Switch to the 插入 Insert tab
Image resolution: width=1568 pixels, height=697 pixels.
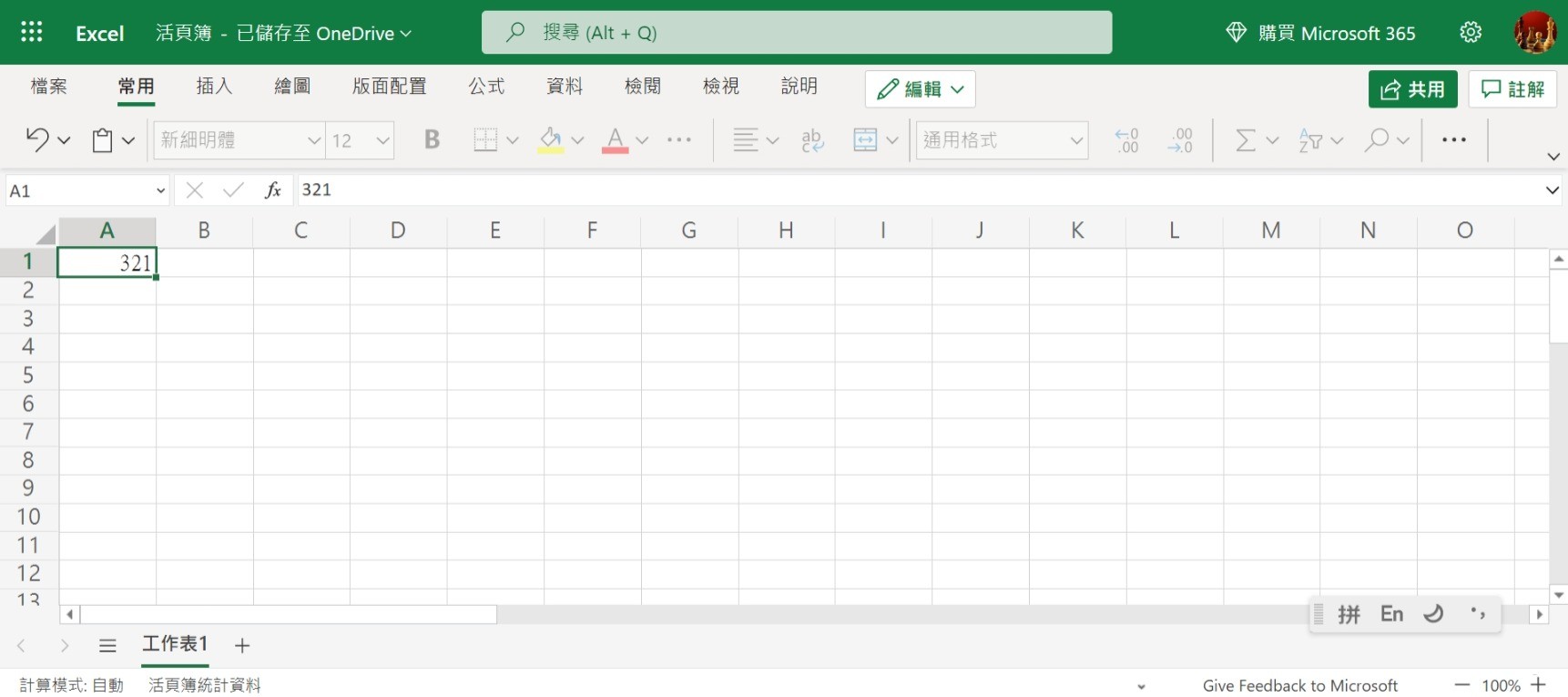(x=215, y=86)
